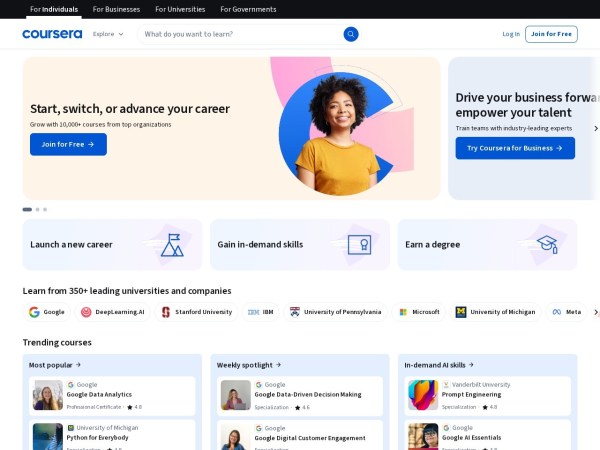Click the blue search magnifier icon
600x450 pixels.
[350, 34]
